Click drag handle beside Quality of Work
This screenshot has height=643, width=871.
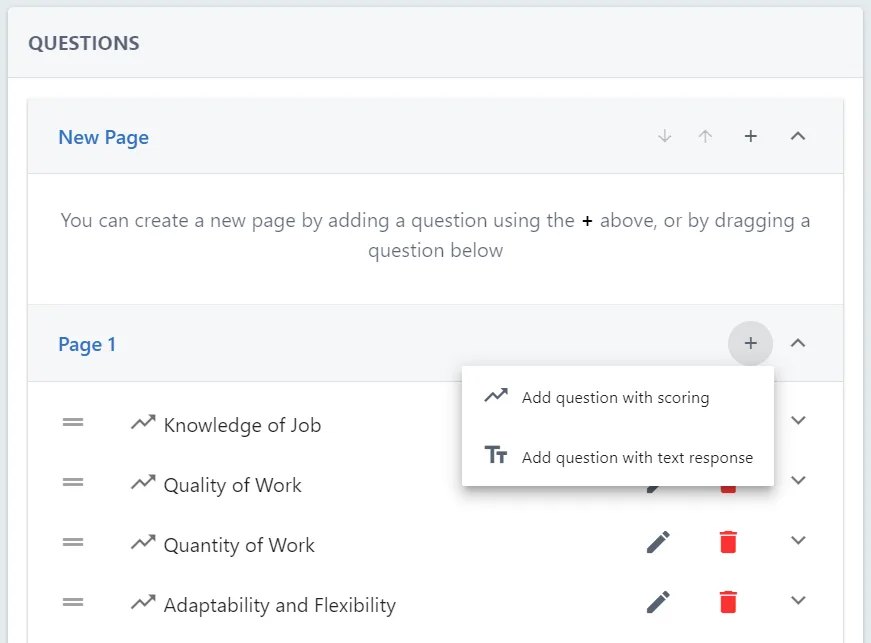(x=73, y=483)
